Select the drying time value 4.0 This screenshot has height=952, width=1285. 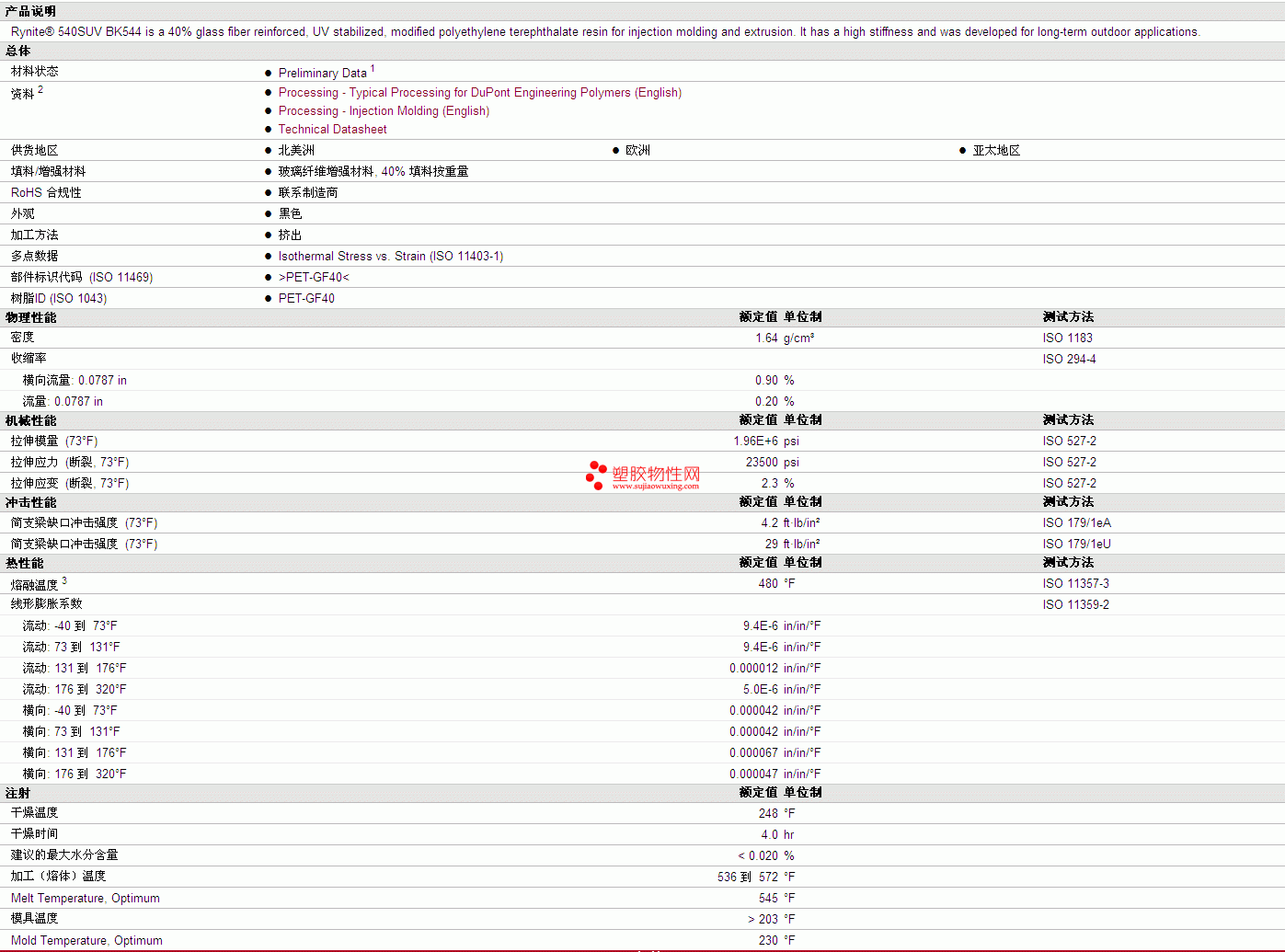click(770, 835)
